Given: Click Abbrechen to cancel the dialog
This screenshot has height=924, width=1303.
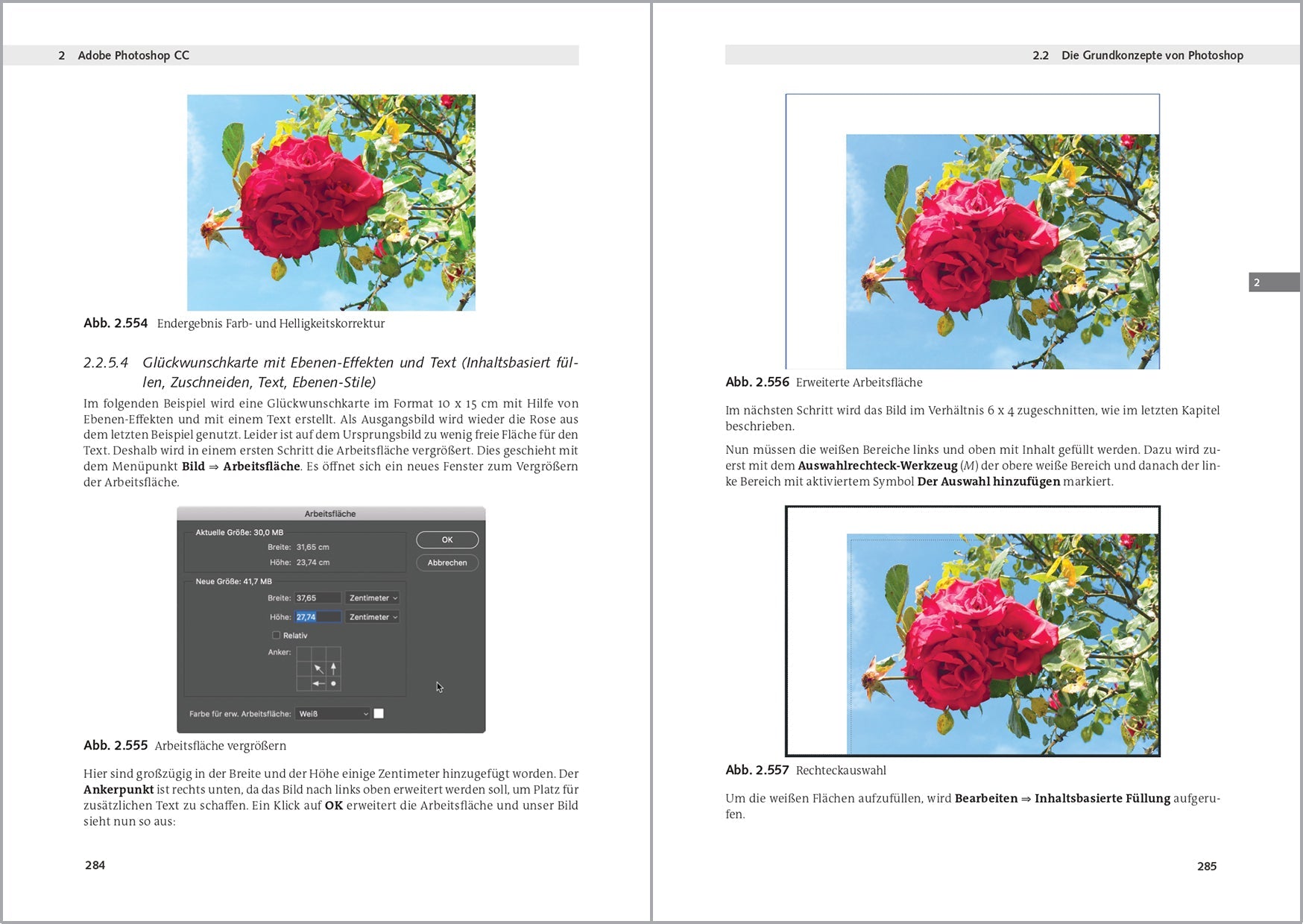Looking at the screenshot, I should (x=447, y=563).
